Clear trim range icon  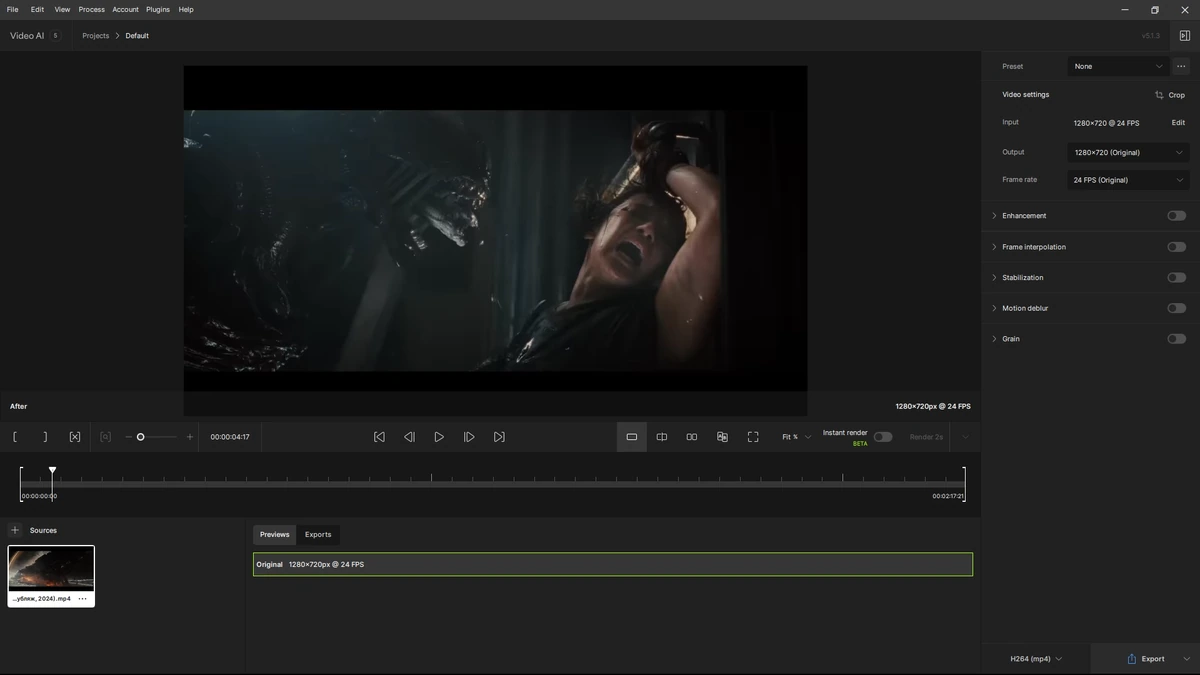click(75, 437)
